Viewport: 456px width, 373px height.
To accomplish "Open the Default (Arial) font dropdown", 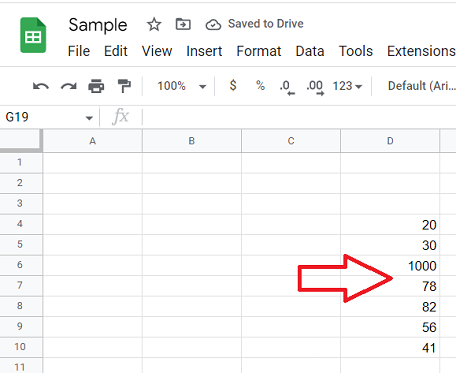I will [x=422, y=86].
